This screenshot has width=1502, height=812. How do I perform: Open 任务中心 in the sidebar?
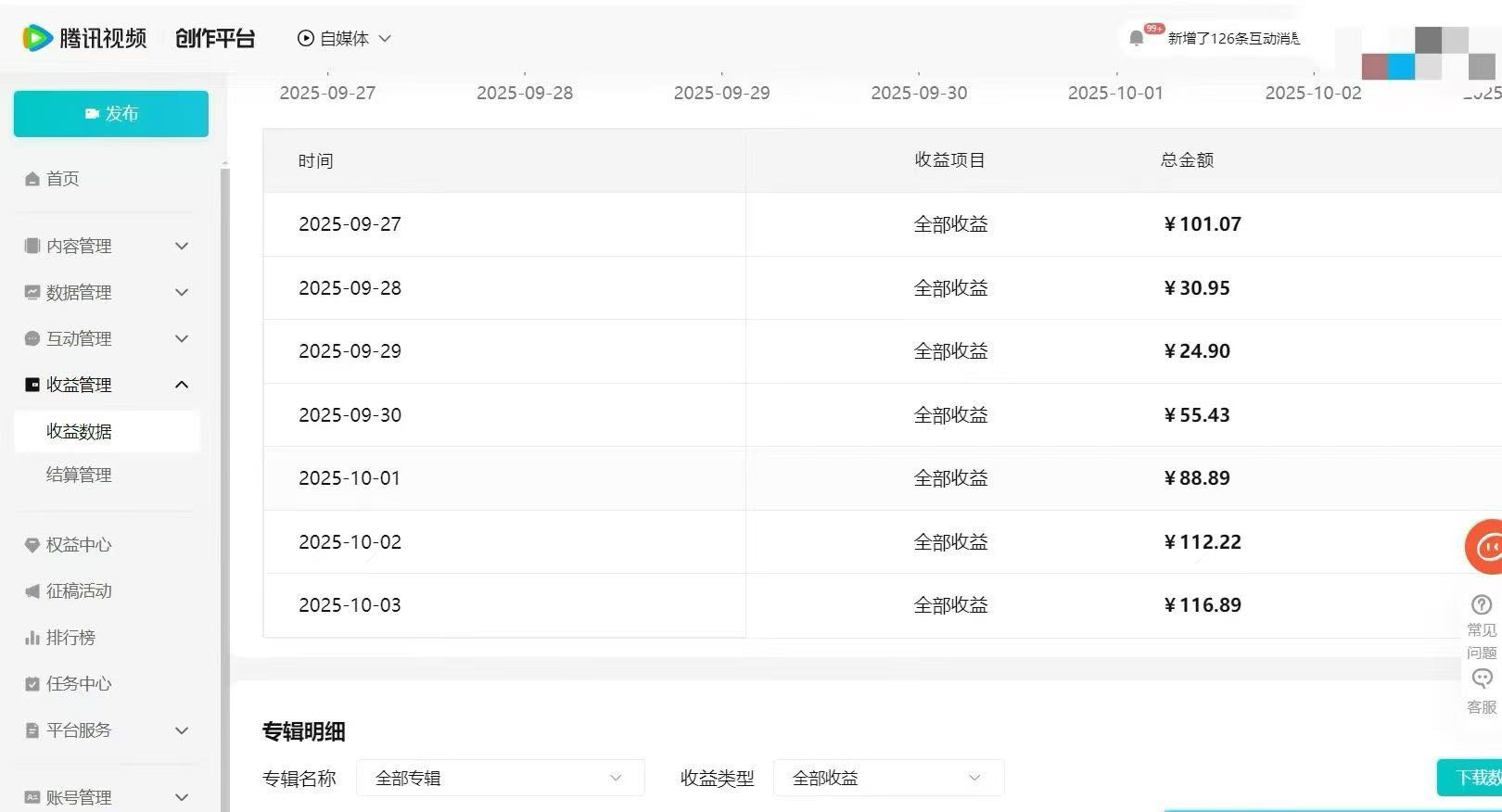[78, 684]
